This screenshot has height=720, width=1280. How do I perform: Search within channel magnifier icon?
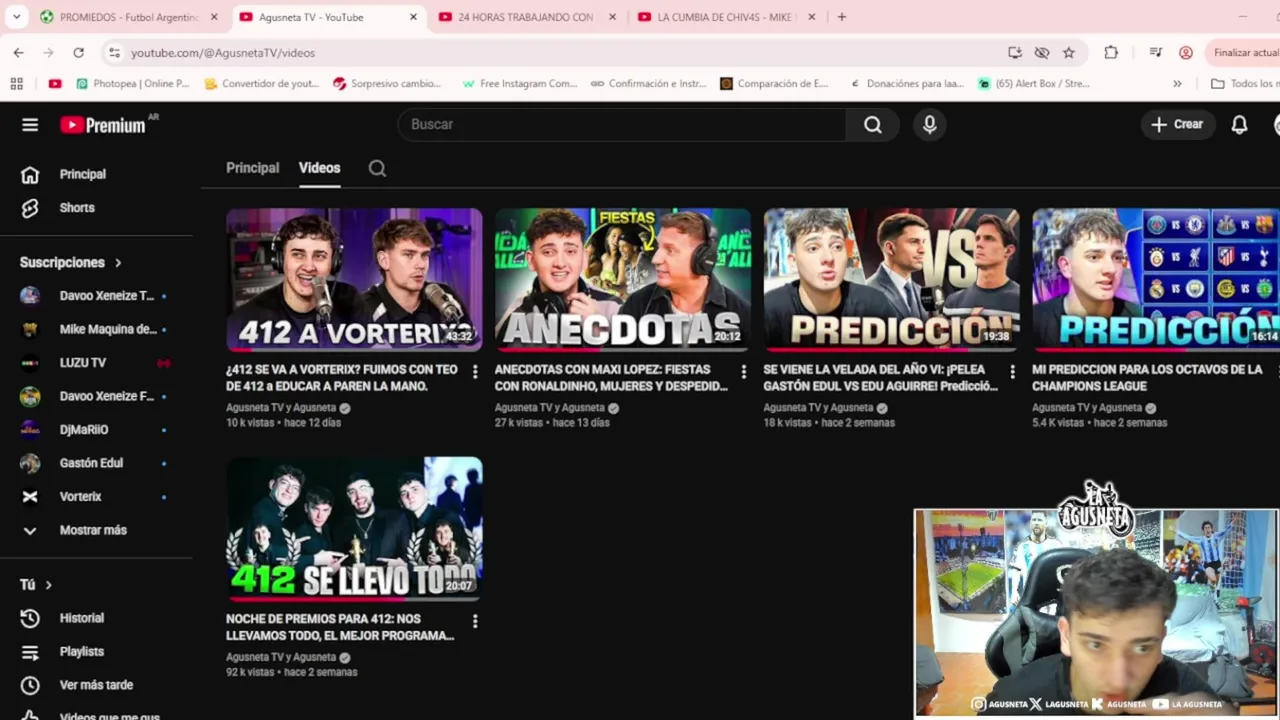click(x=377, y=168)
